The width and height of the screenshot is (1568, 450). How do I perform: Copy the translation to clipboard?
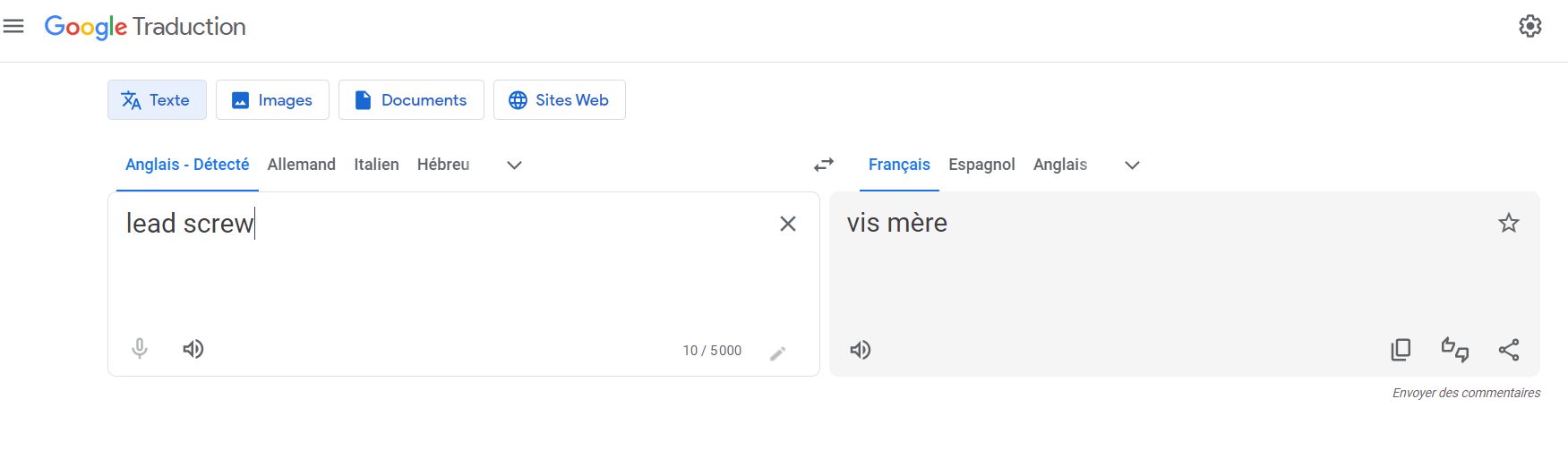tap(1401, 350)
